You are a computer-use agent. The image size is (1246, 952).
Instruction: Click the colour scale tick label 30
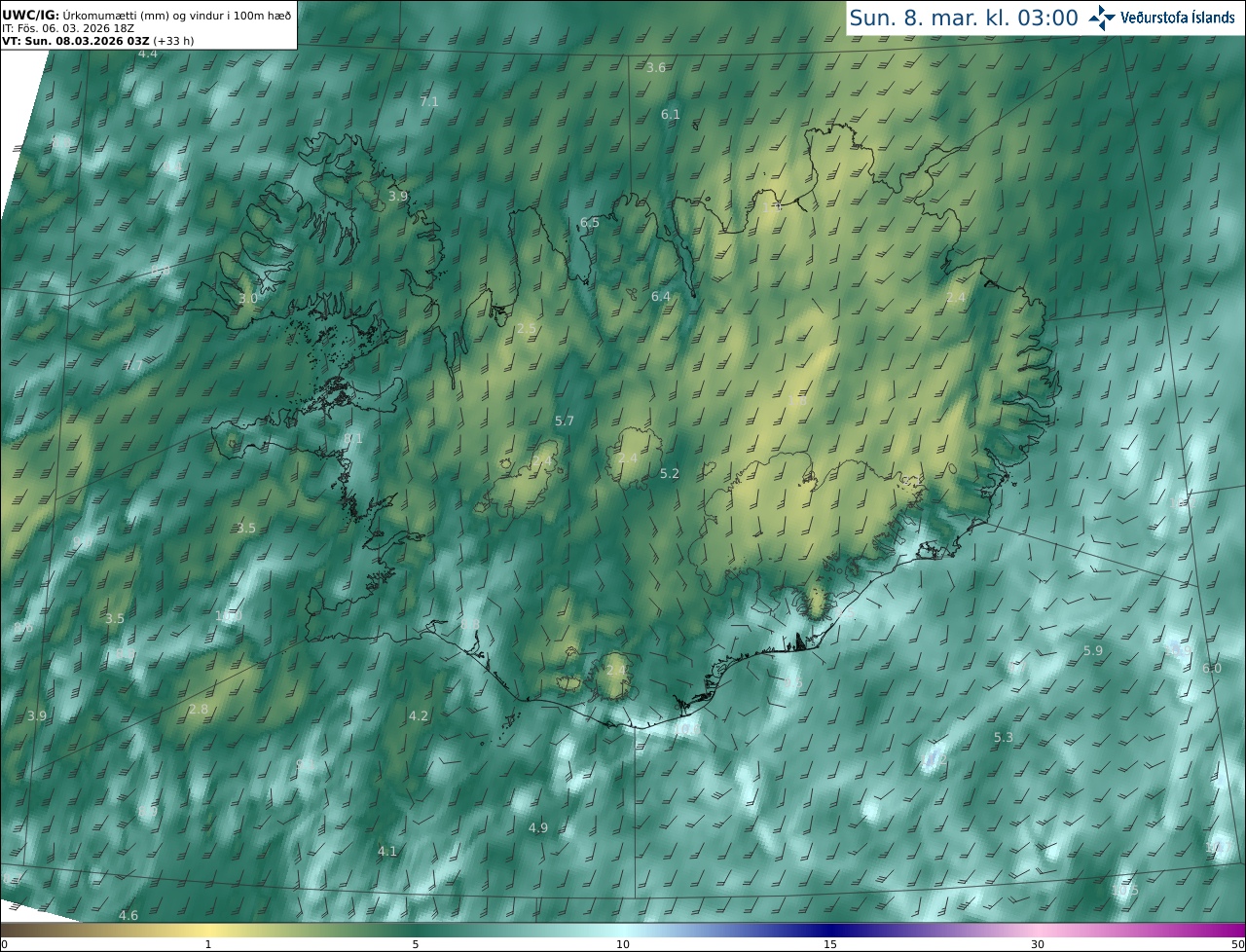pos(1038,944)
